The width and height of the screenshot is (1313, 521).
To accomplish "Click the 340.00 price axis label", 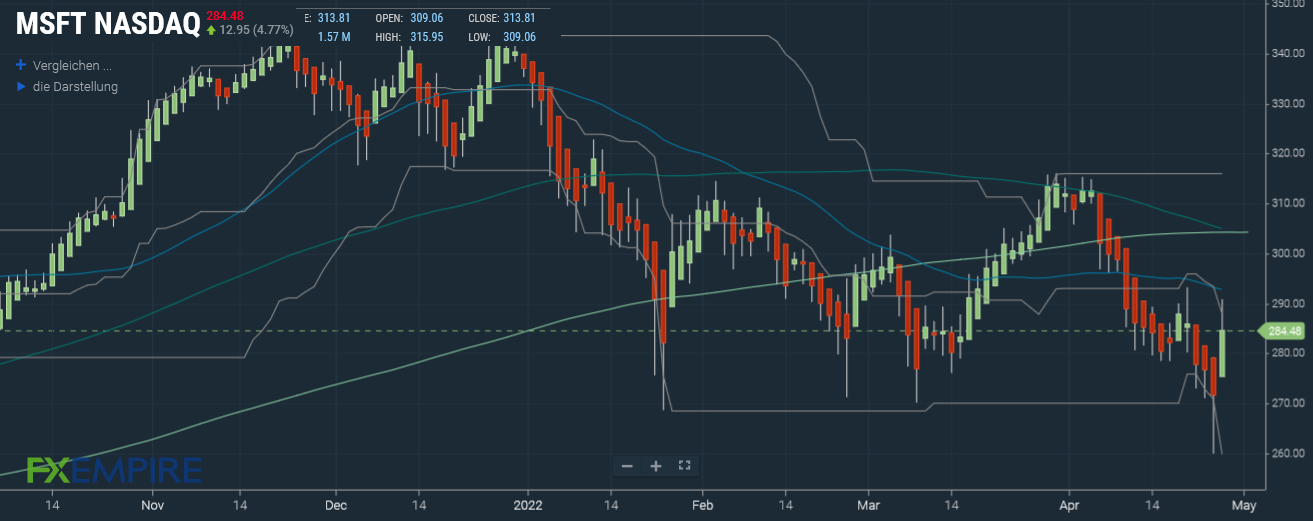I will point(1286,53).
